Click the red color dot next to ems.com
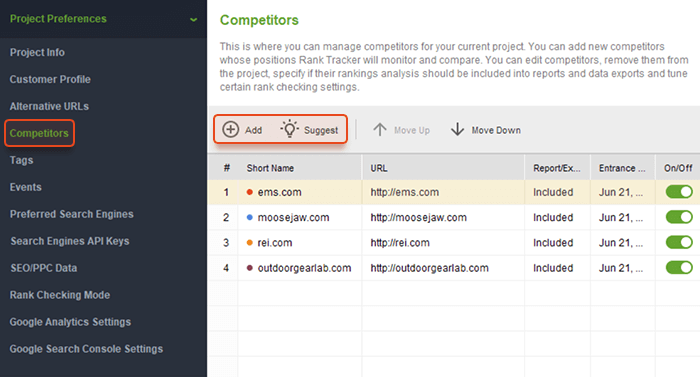700x377 pixels. coord(250,192)
